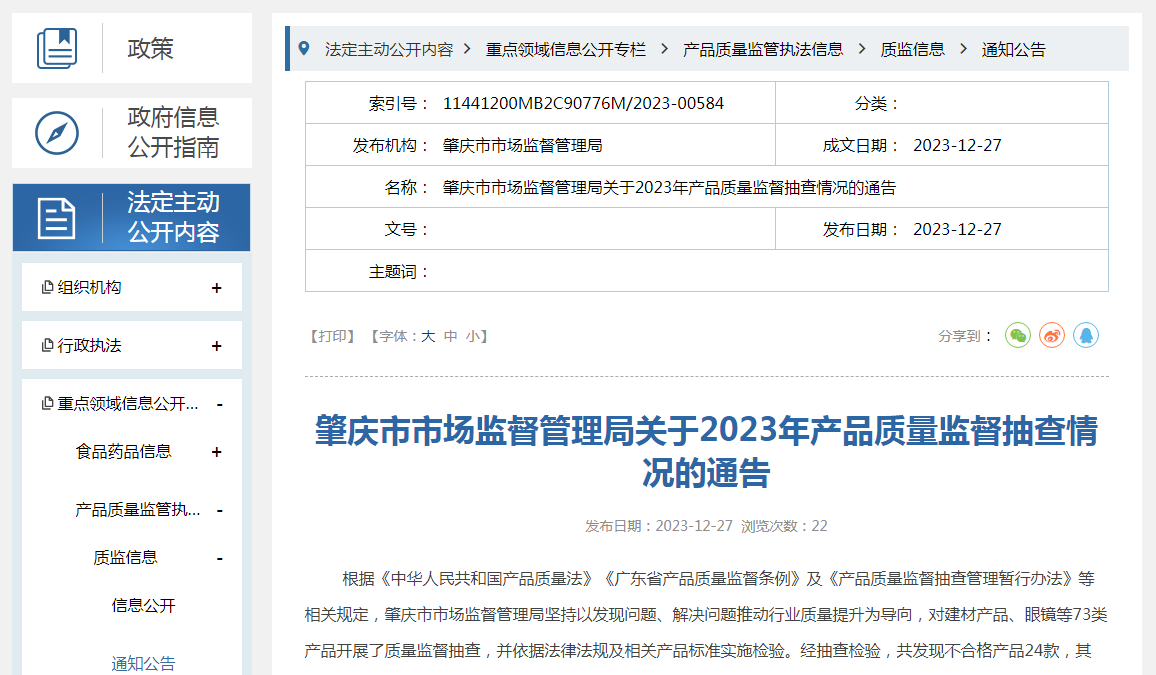The height and width of the screenshot is (675, 1156).
Task: Open 行政执法 in the sidebar
Action: [89, 346]
